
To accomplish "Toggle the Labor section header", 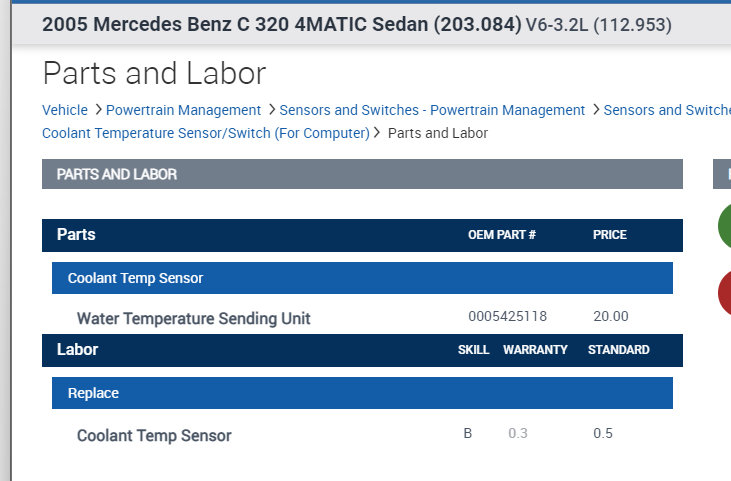I will [x=362, y=350].
